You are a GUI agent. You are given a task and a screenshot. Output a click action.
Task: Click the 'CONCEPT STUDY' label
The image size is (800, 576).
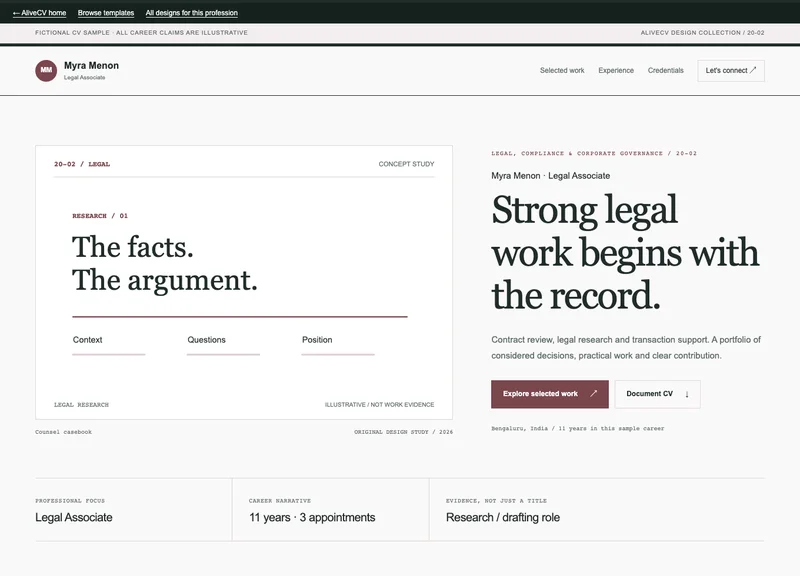click(406, 164)
